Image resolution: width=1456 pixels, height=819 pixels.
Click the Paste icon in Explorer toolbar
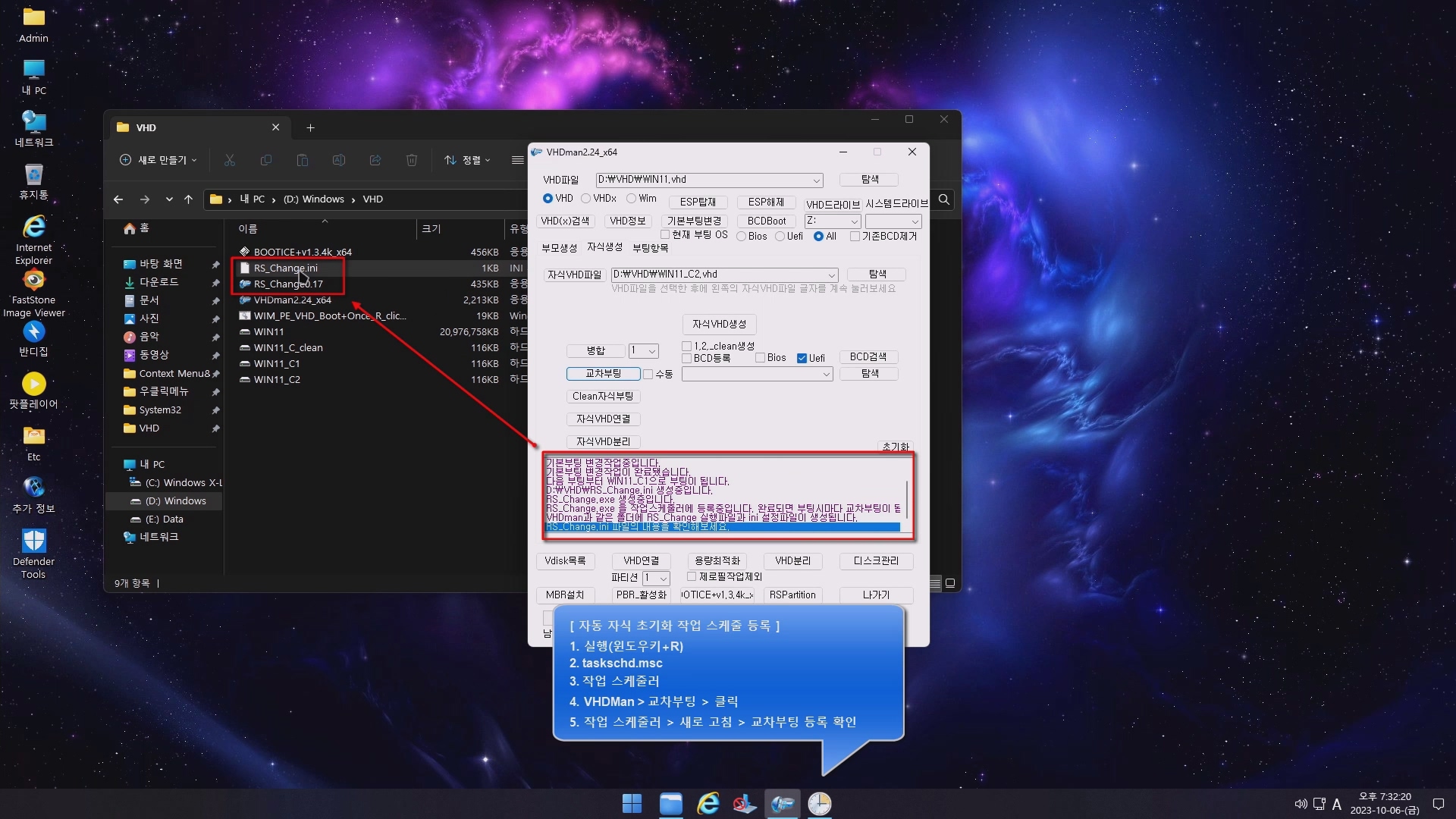303,160
